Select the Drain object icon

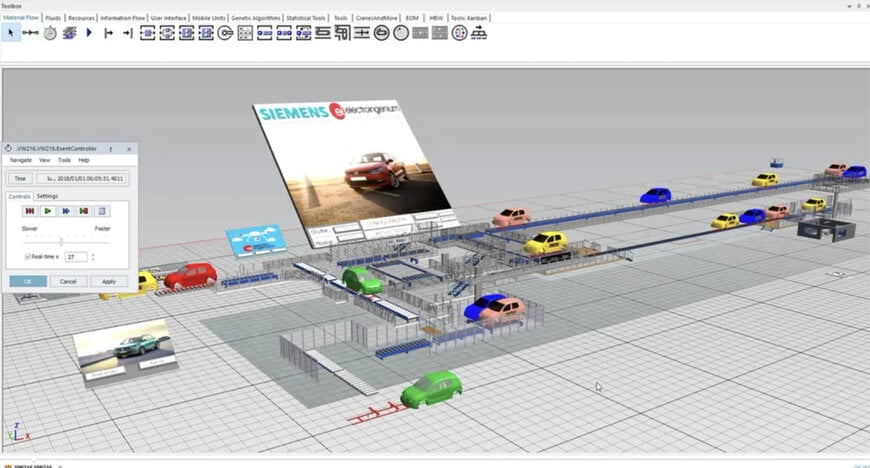tap(128, 33)
